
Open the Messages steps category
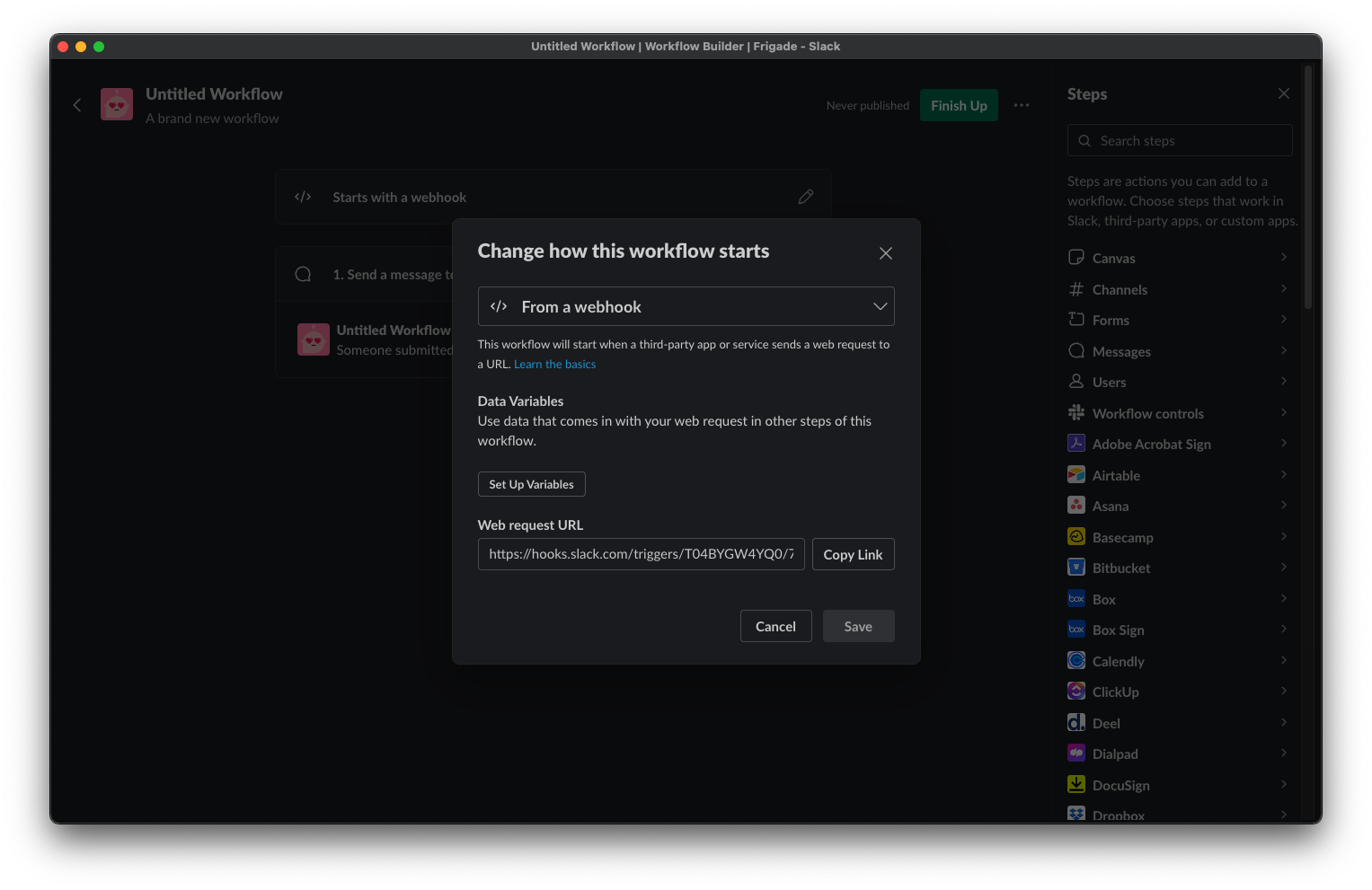pos(1179,351)
